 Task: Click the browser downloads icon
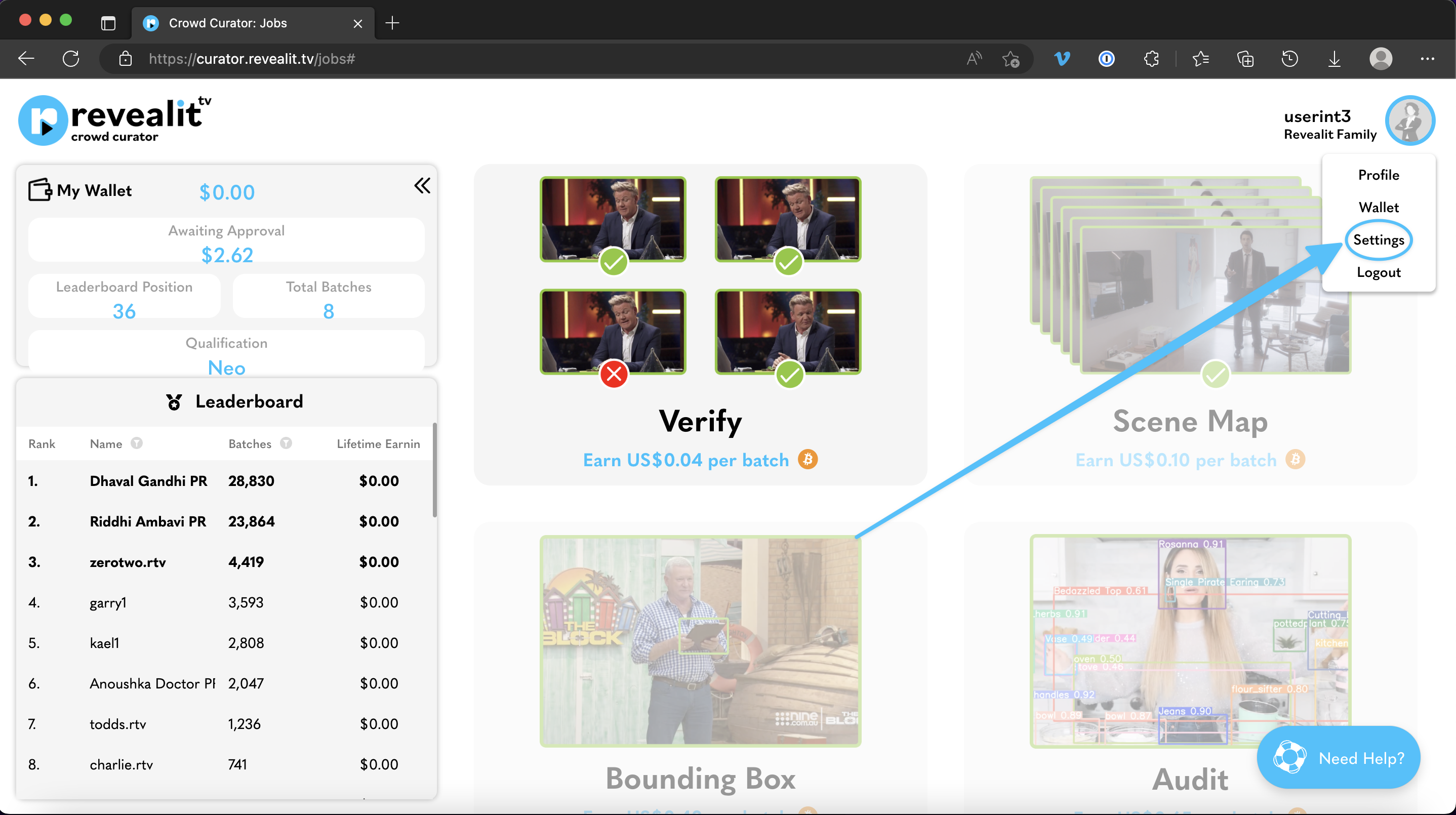1334,59
